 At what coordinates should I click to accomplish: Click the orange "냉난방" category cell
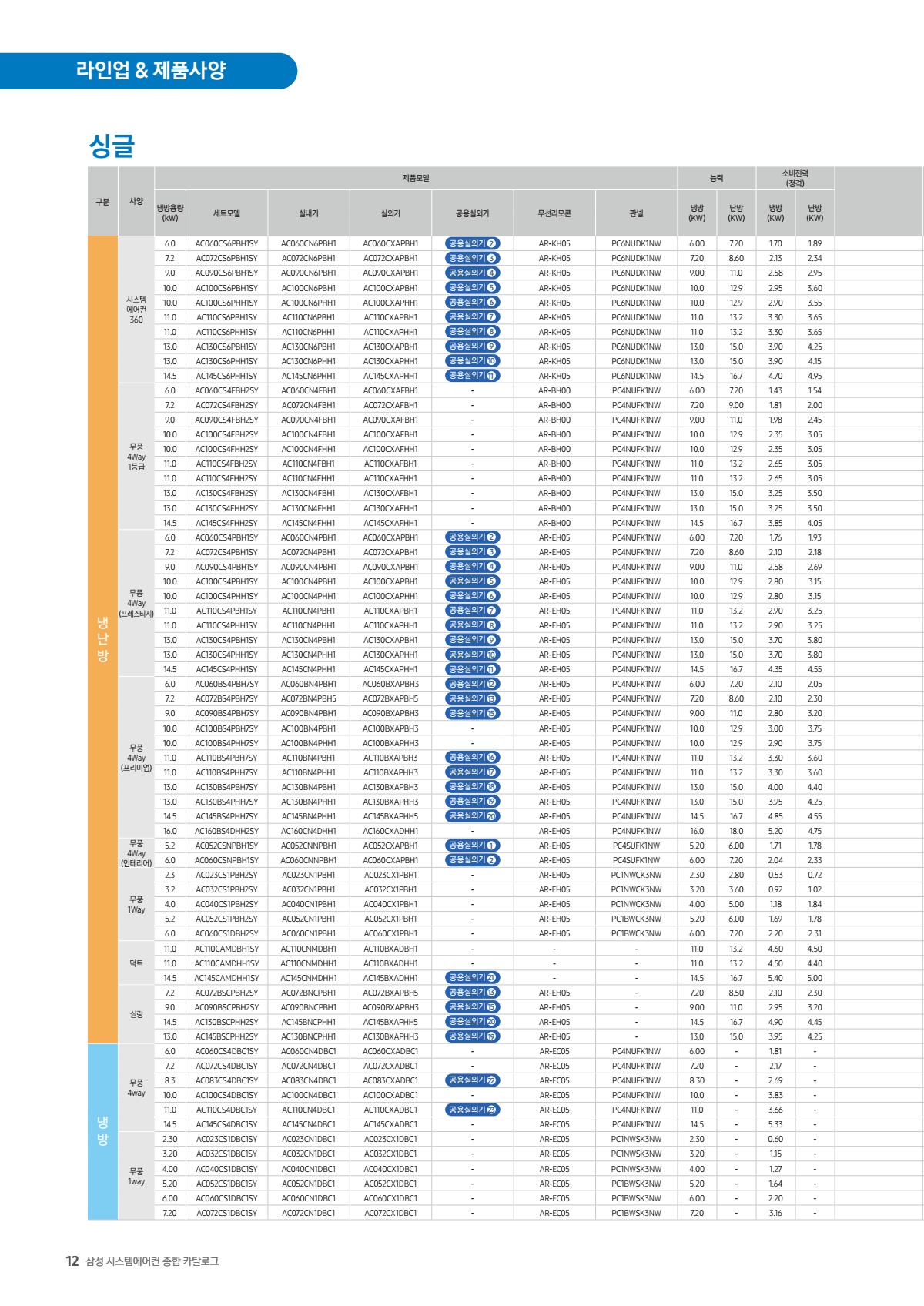click(102, 639)
